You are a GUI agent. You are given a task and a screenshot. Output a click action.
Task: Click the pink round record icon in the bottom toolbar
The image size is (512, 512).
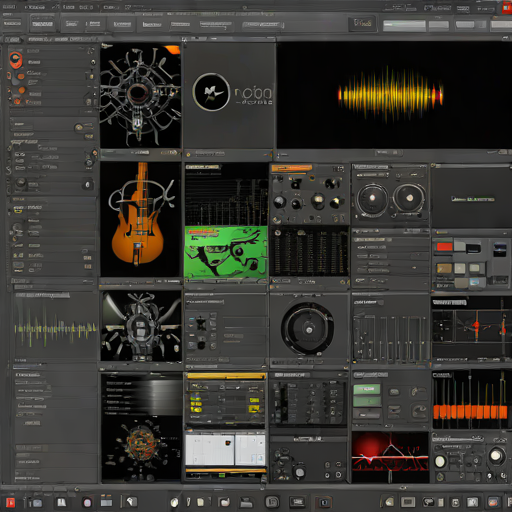click(87, 502)
